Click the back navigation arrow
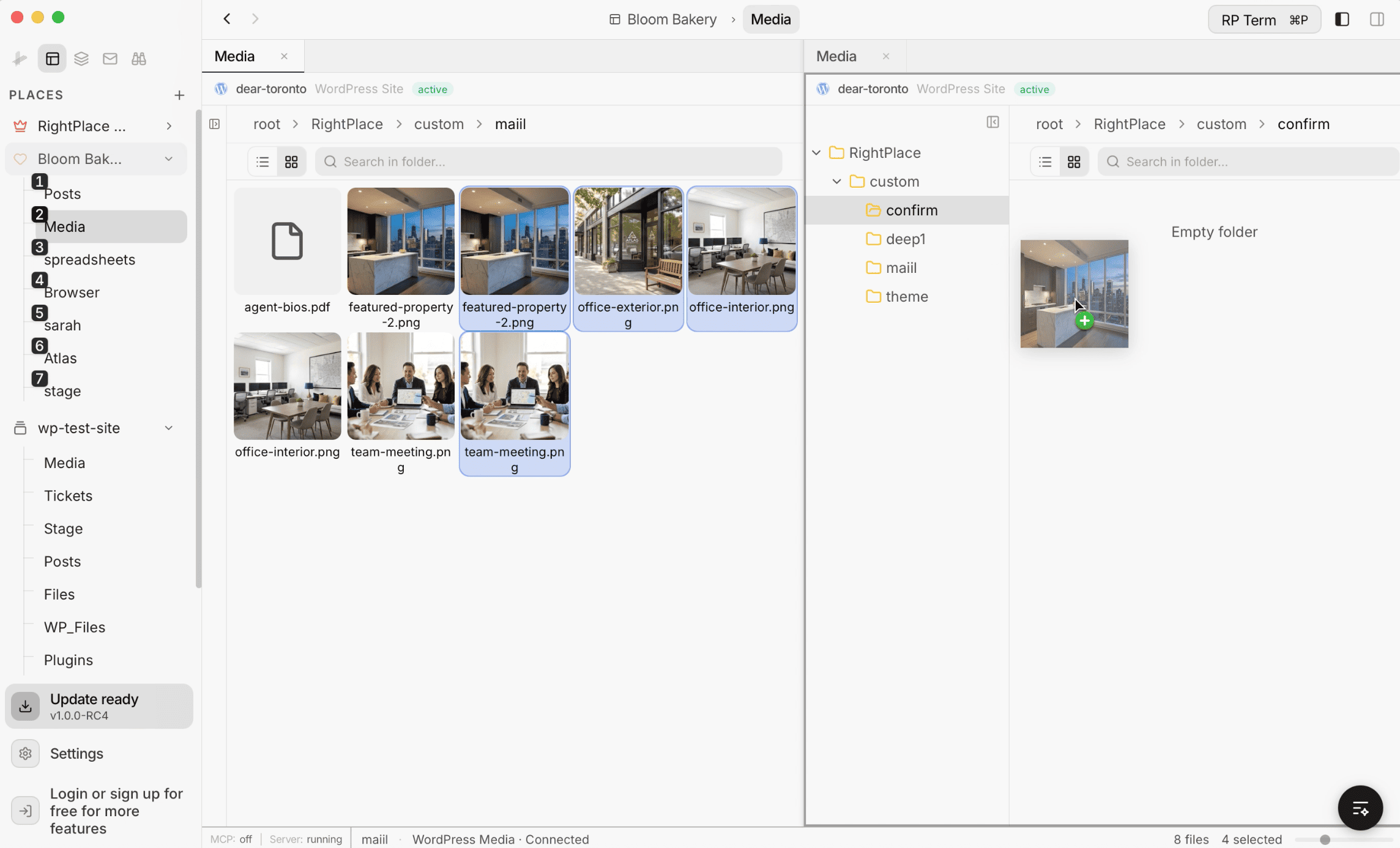 (226, 18)
